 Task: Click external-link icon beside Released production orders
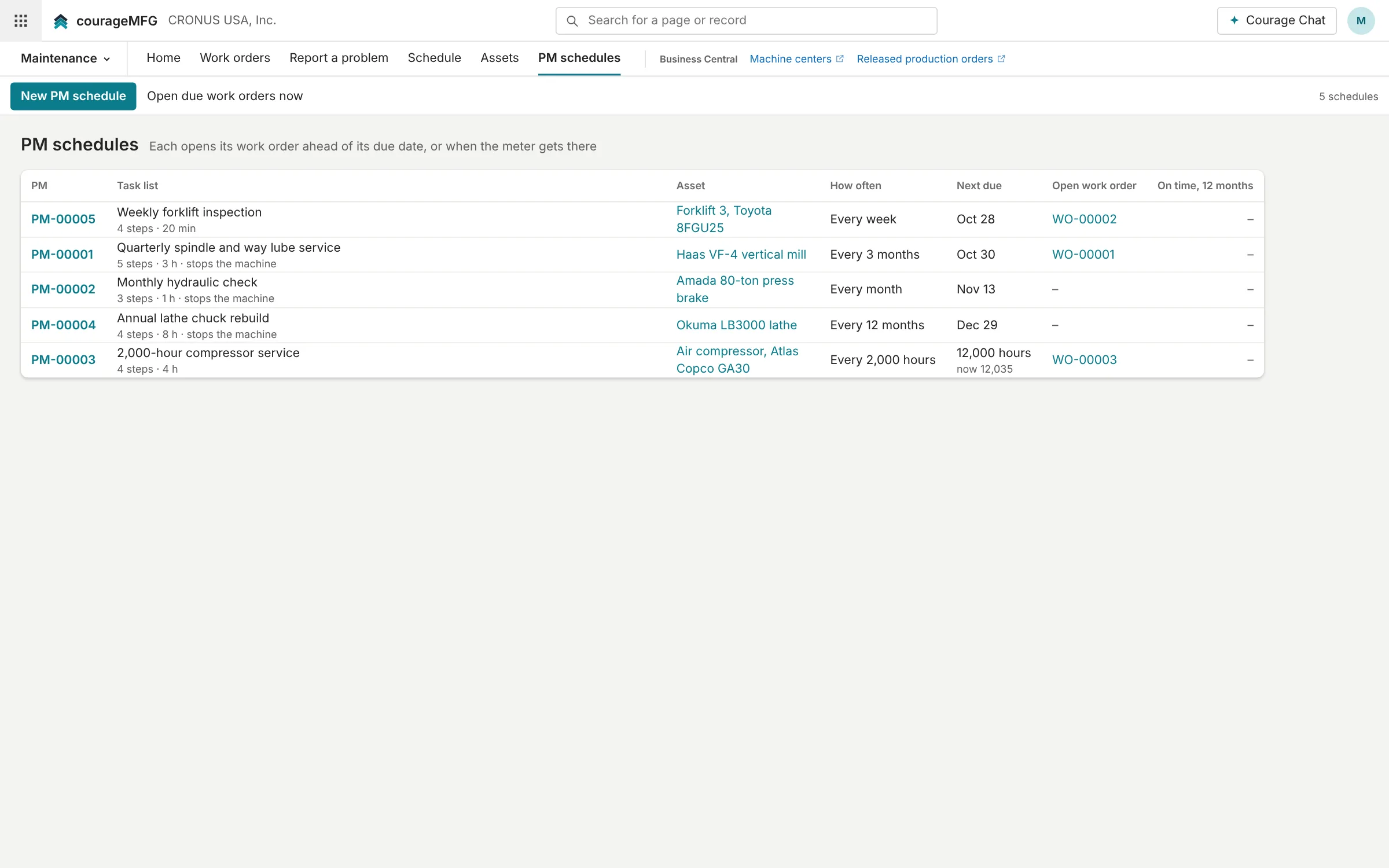(1001, 58)
